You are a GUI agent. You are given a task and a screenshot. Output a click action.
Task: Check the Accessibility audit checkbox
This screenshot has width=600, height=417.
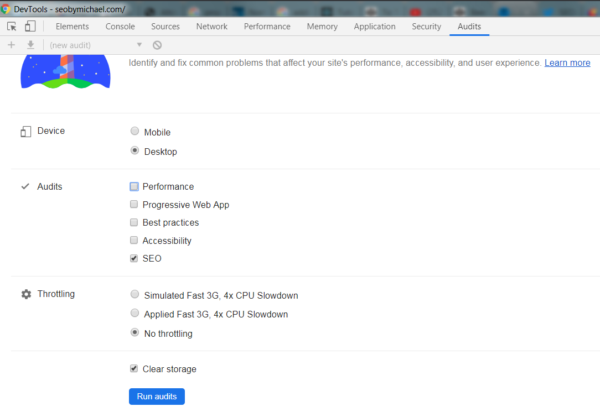(134, 240)
